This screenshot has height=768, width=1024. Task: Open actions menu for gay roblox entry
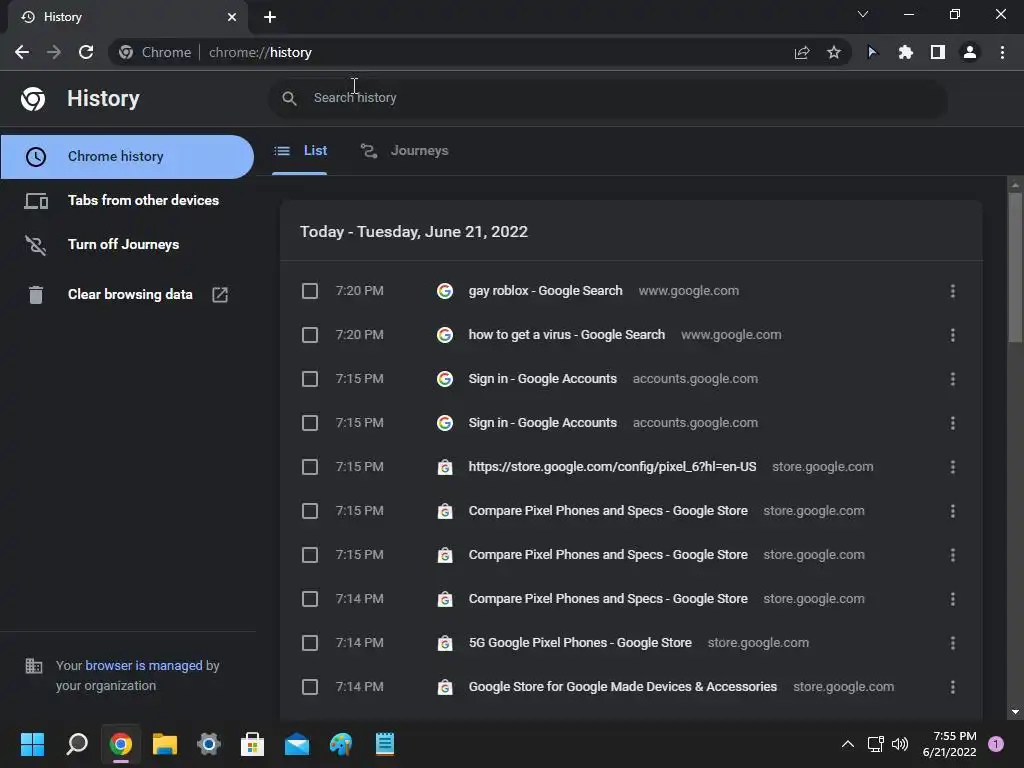[953, 291]
